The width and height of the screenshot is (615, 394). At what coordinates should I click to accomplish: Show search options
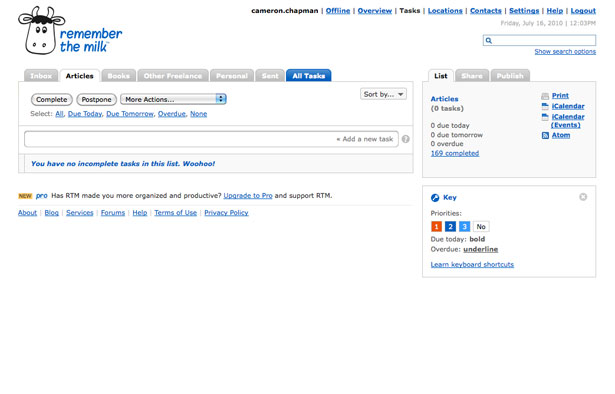[x=565, y=51]
